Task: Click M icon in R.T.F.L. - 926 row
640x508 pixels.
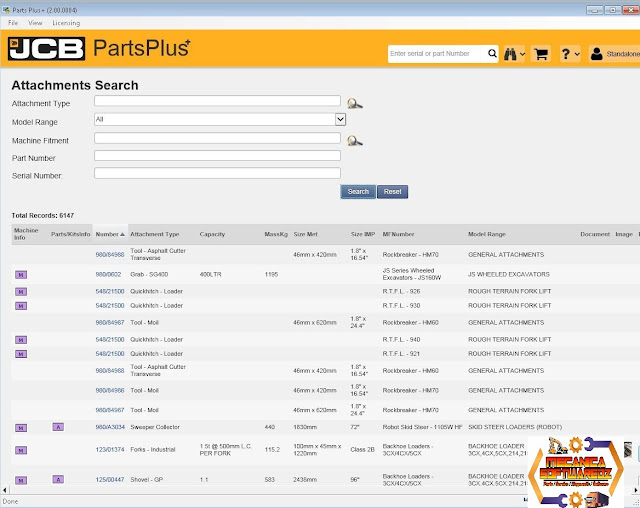Action: click(x=21, y=292)
